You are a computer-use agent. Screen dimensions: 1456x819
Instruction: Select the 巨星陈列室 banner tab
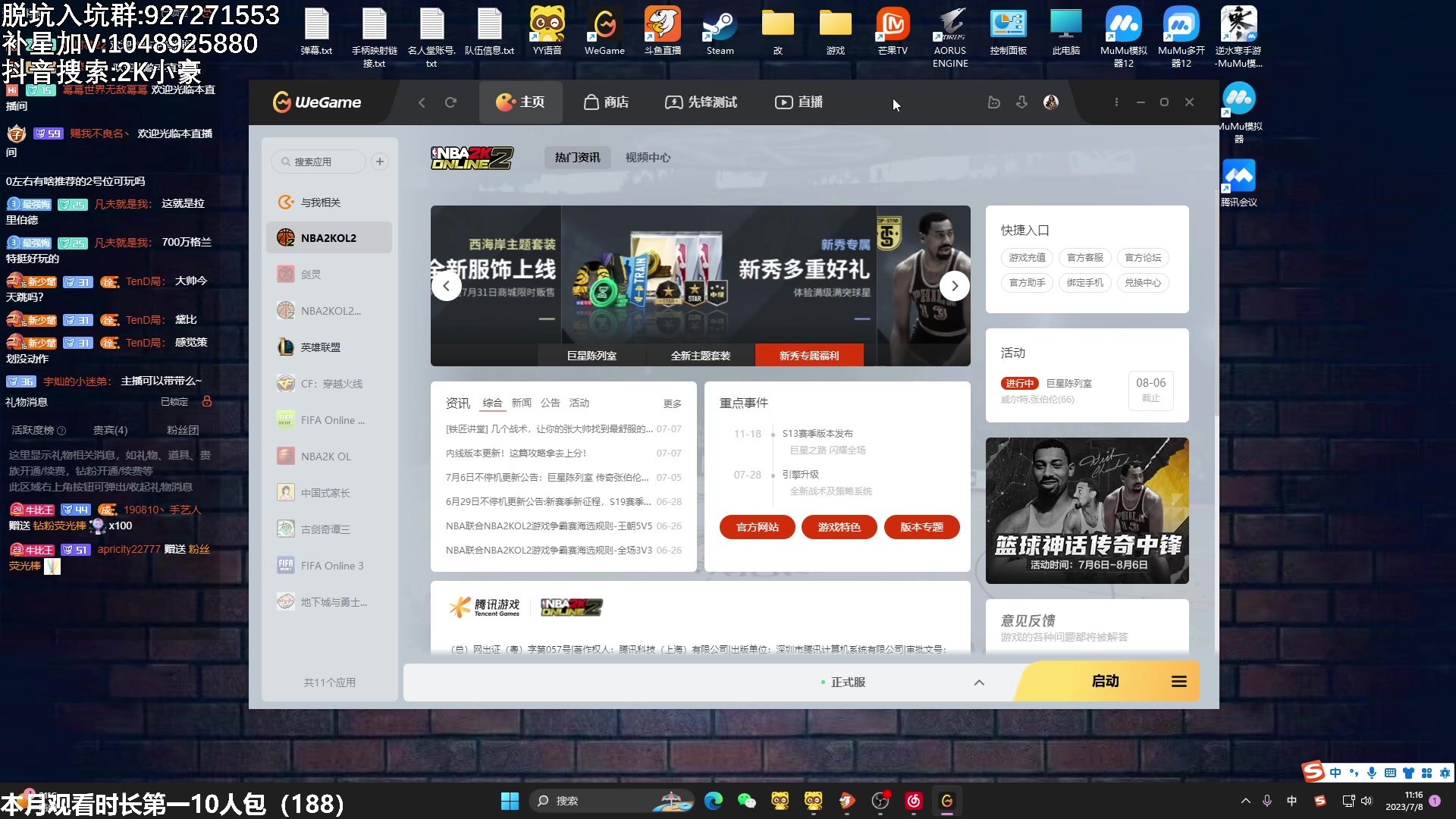(x=591, y=355)
